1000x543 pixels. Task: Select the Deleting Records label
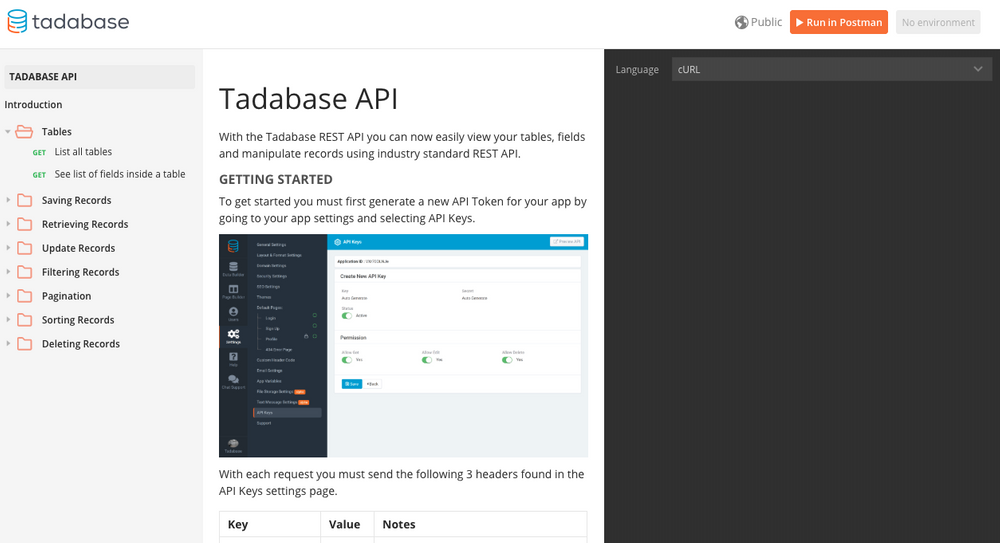coord(81,344)
